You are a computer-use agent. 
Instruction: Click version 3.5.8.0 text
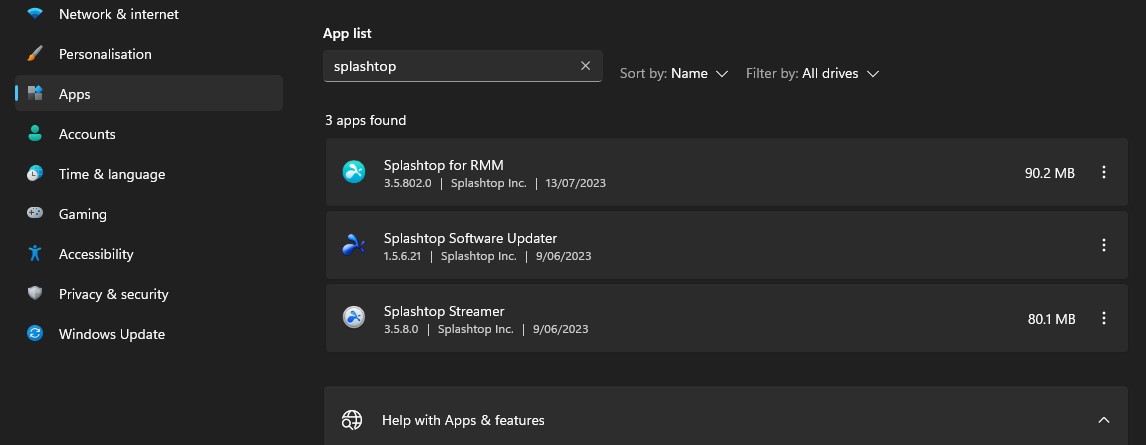(x=401, y=330)
